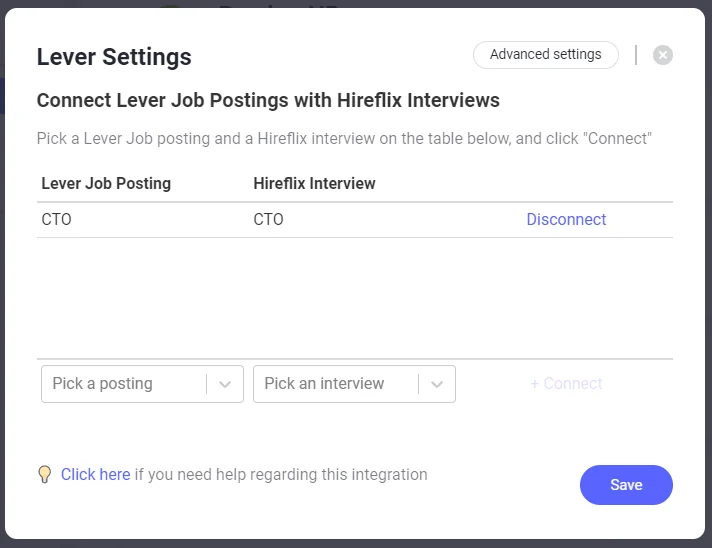
Task: Click the Hireflix Interview column header
Action: tap(314, 183)
